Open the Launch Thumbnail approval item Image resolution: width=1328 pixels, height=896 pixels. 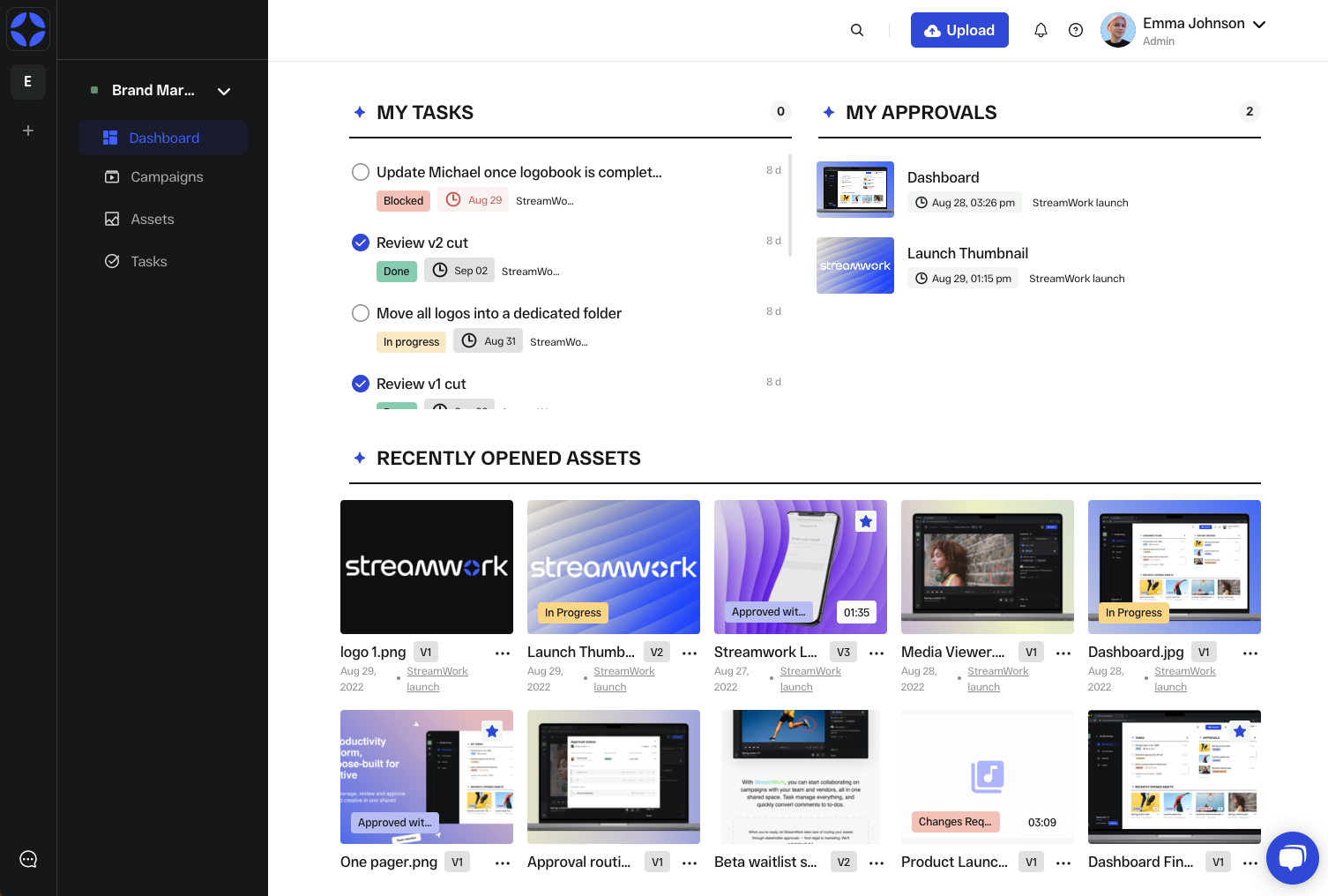tap(1039, 265)
